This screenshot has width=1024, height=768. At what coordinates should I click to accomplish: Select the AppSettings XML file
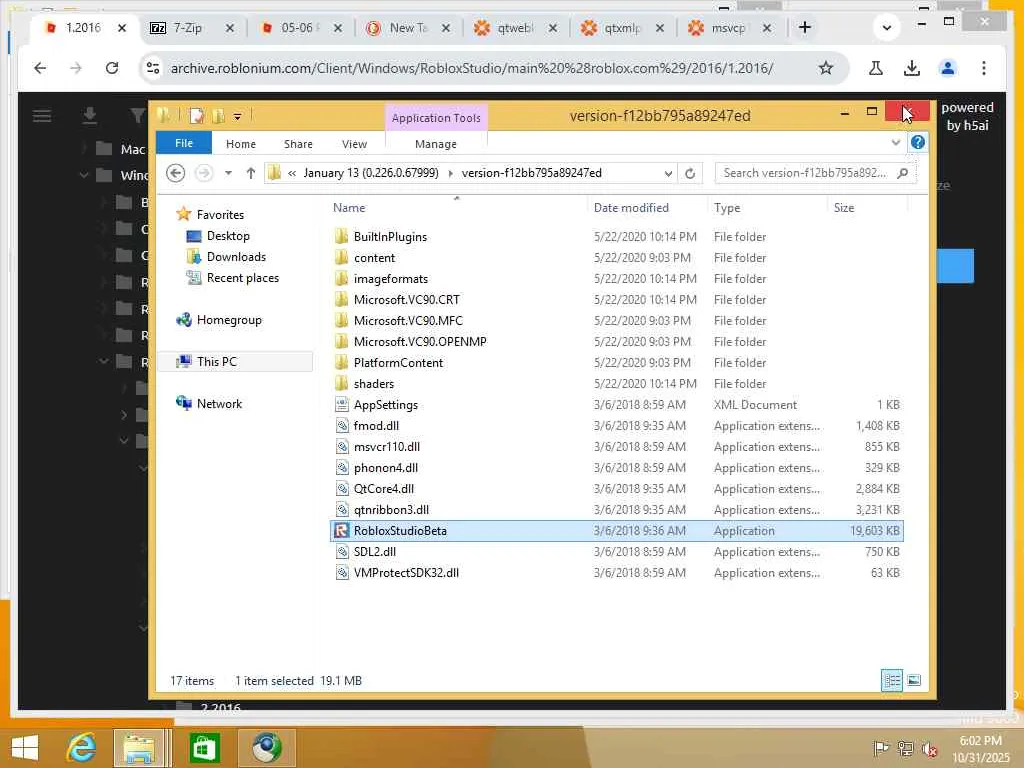pyautogui.click(x=385, y=405)
